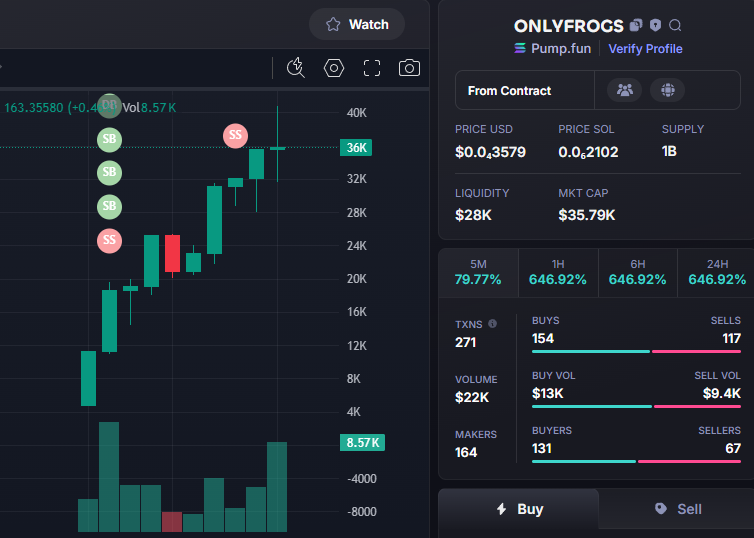The width and height of the screenshot is (754, 538).
Task: Click the red SS marker near 36K
Action: tap(235, 136)
